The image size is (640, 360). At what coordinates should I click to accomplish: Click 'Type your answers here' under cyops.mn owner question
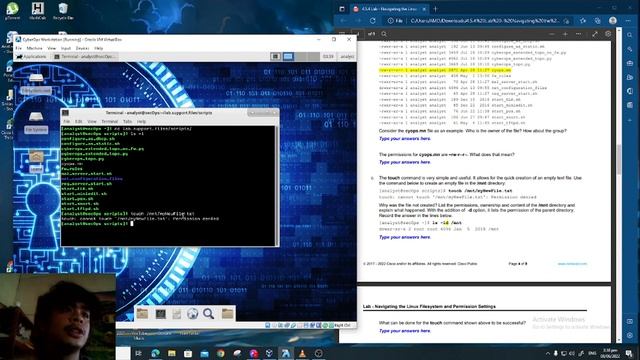(x=404, y=139)
